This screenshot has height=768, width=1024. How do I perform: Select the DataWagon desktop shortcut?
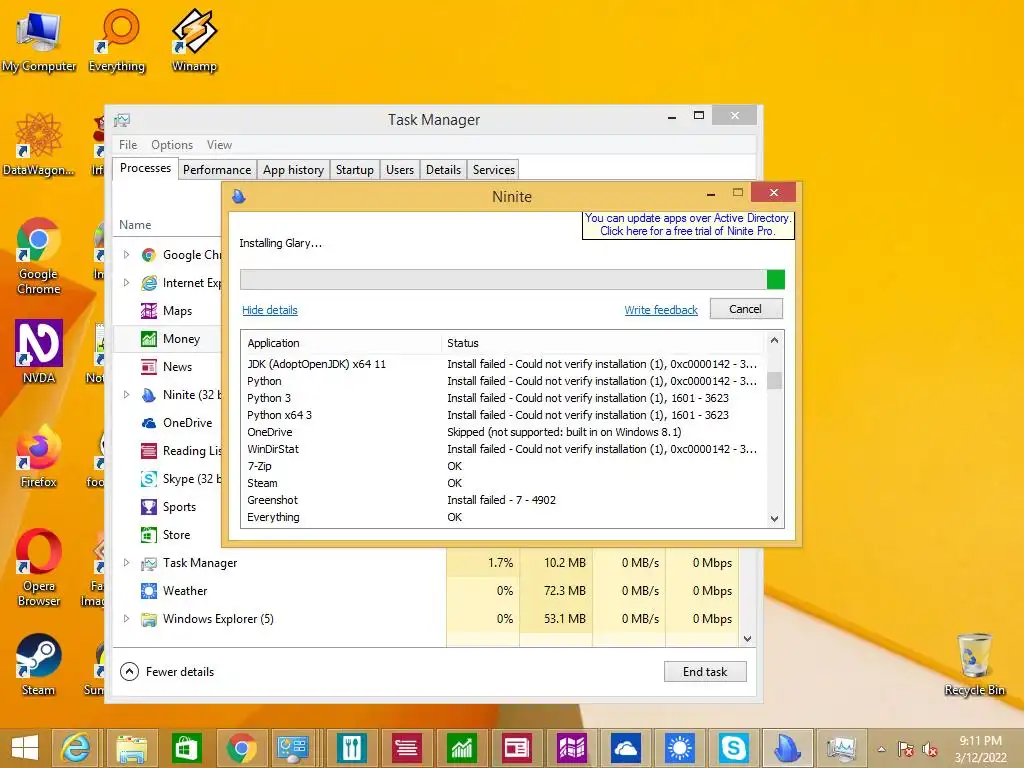coord(39,145)
